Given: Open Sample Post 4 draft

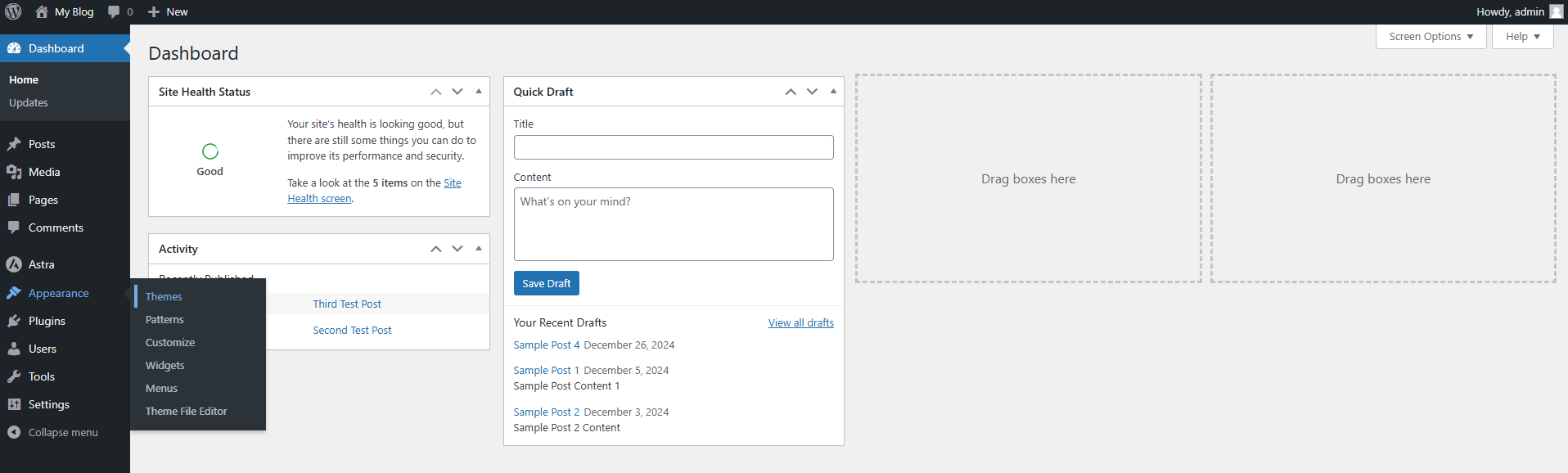Looking at the screenshot, I should (x=547, y=345).
